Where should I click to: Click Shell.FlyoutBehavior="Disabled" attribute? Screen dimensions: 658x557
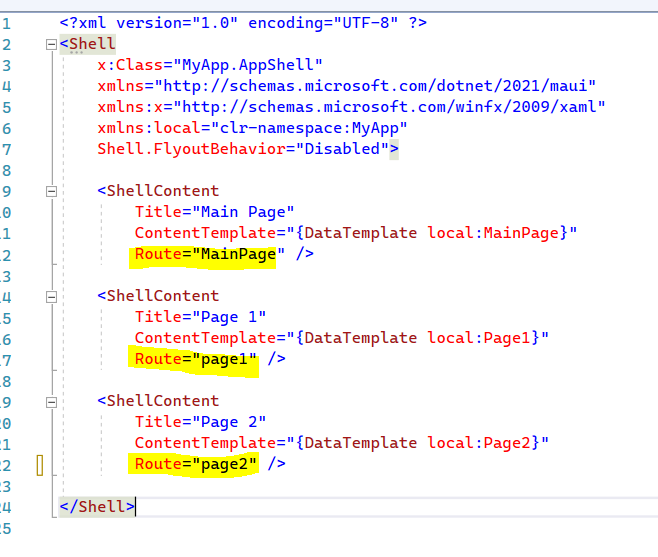[243, 149]
